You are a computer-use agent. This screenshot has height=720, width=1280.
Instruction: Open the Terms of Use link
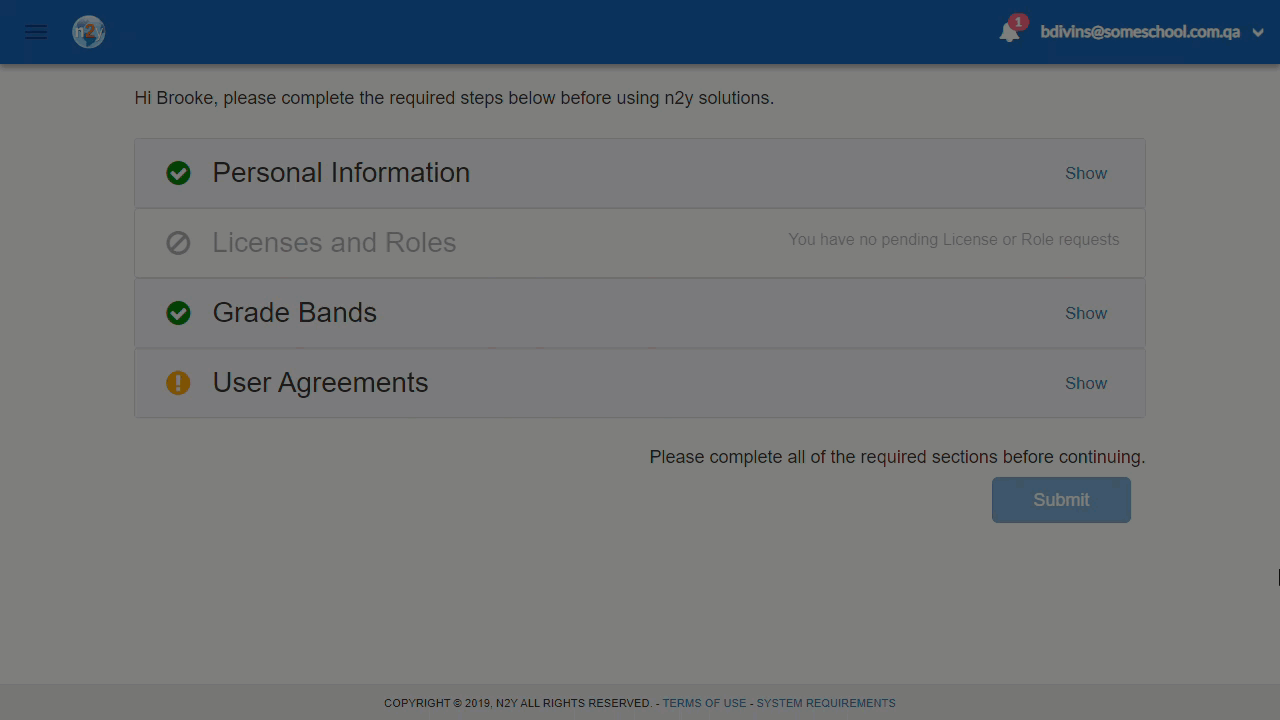[x=704, y=703]
